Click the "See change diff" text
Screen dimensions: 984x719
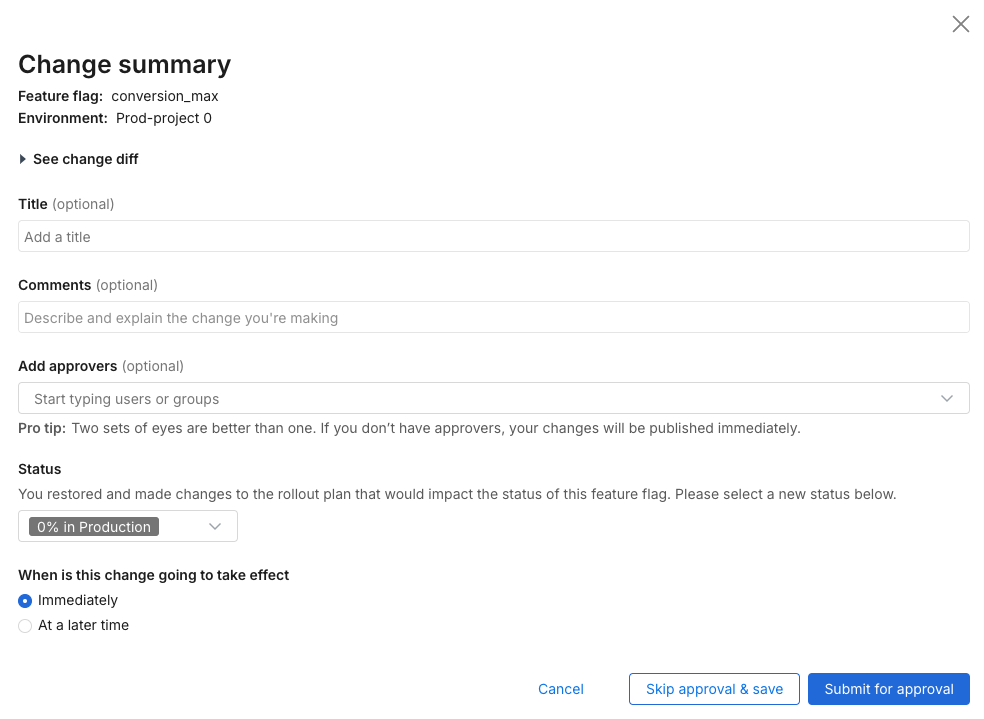point(86,159)
